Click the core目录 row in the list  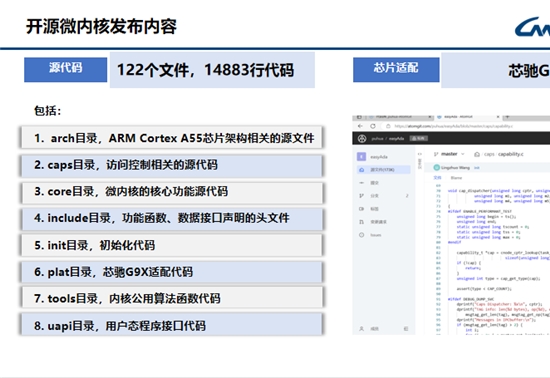(172, 192)
